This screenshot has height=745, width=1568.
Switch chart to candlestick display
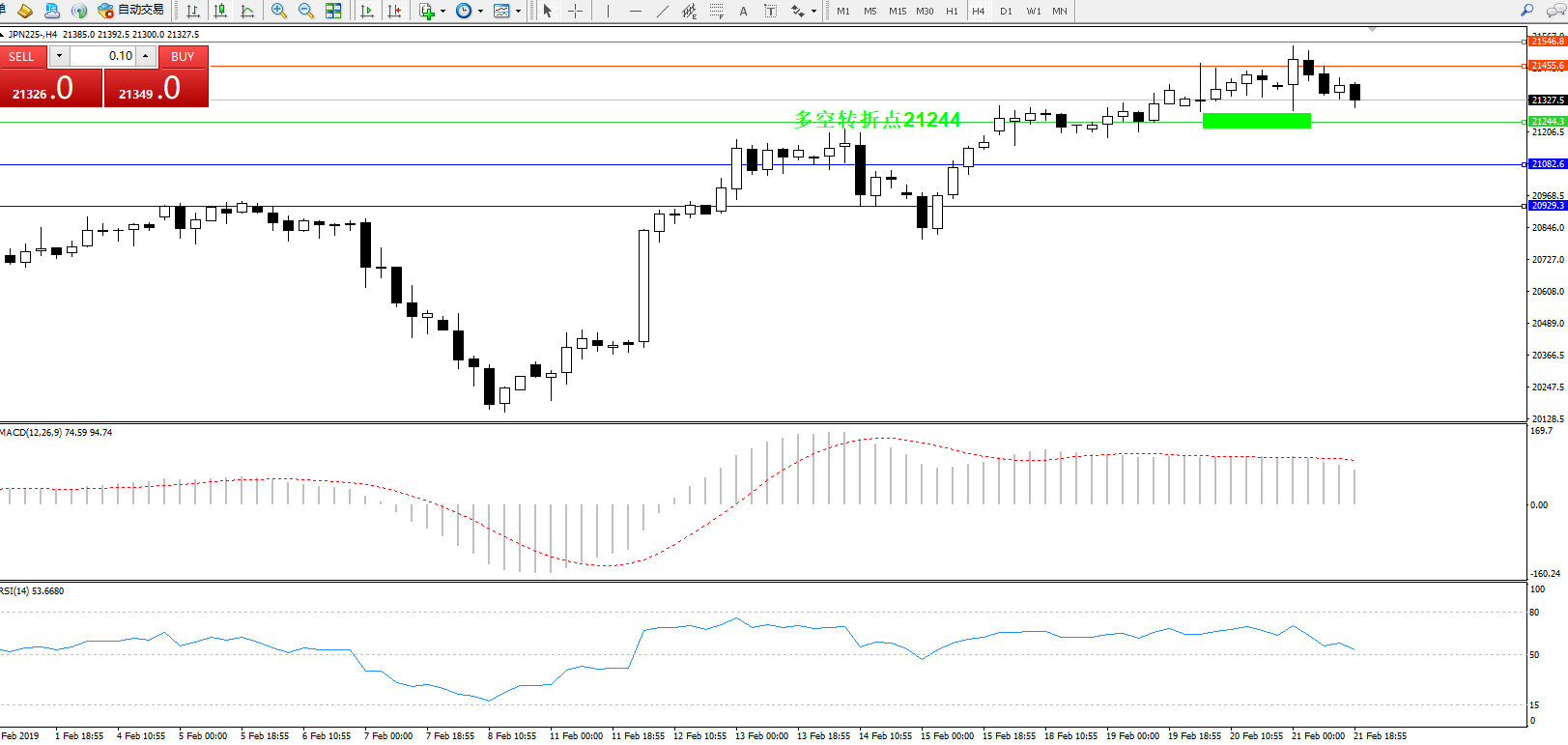220,11
